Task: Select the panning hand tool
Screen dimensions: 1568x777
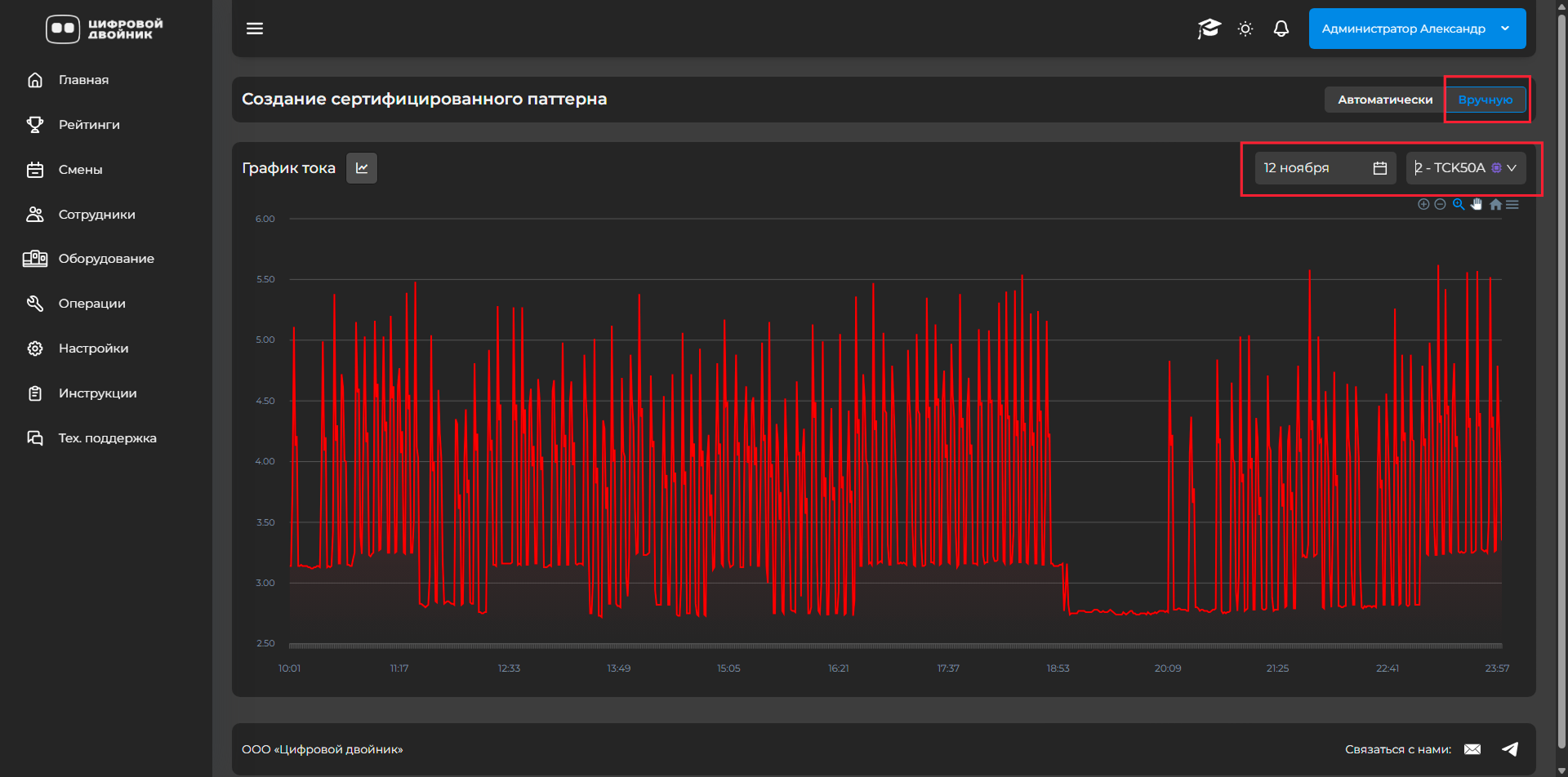Action: point(1477,205)
